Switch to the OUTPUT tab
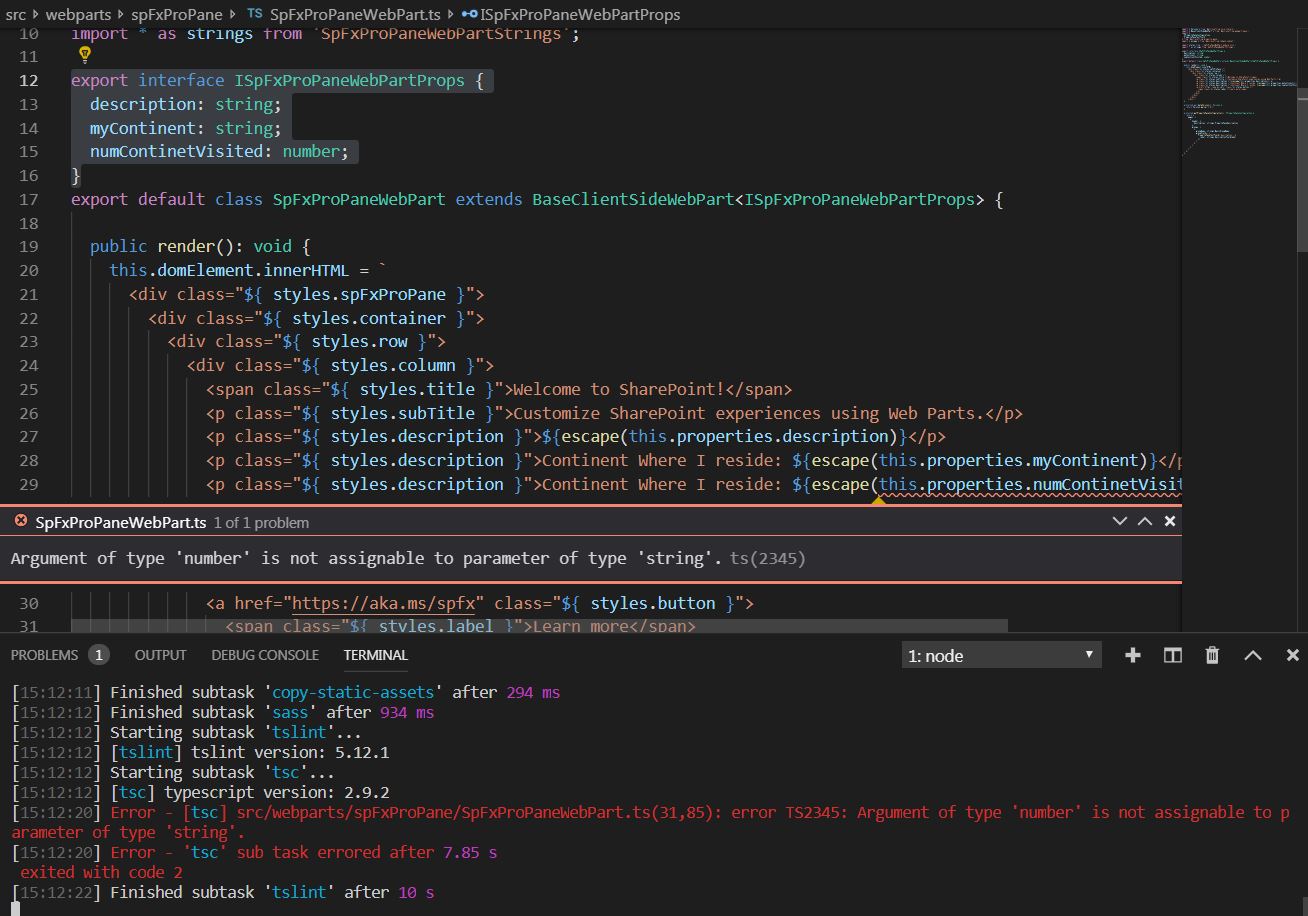 tap(159, 655)
